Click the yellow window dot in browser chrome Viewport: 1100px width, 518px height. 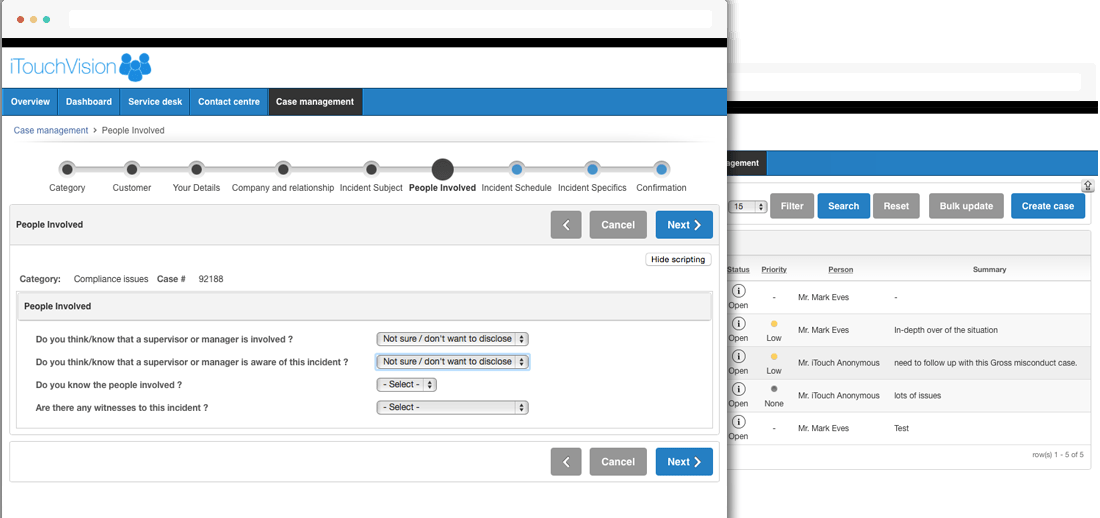point(34,20)
